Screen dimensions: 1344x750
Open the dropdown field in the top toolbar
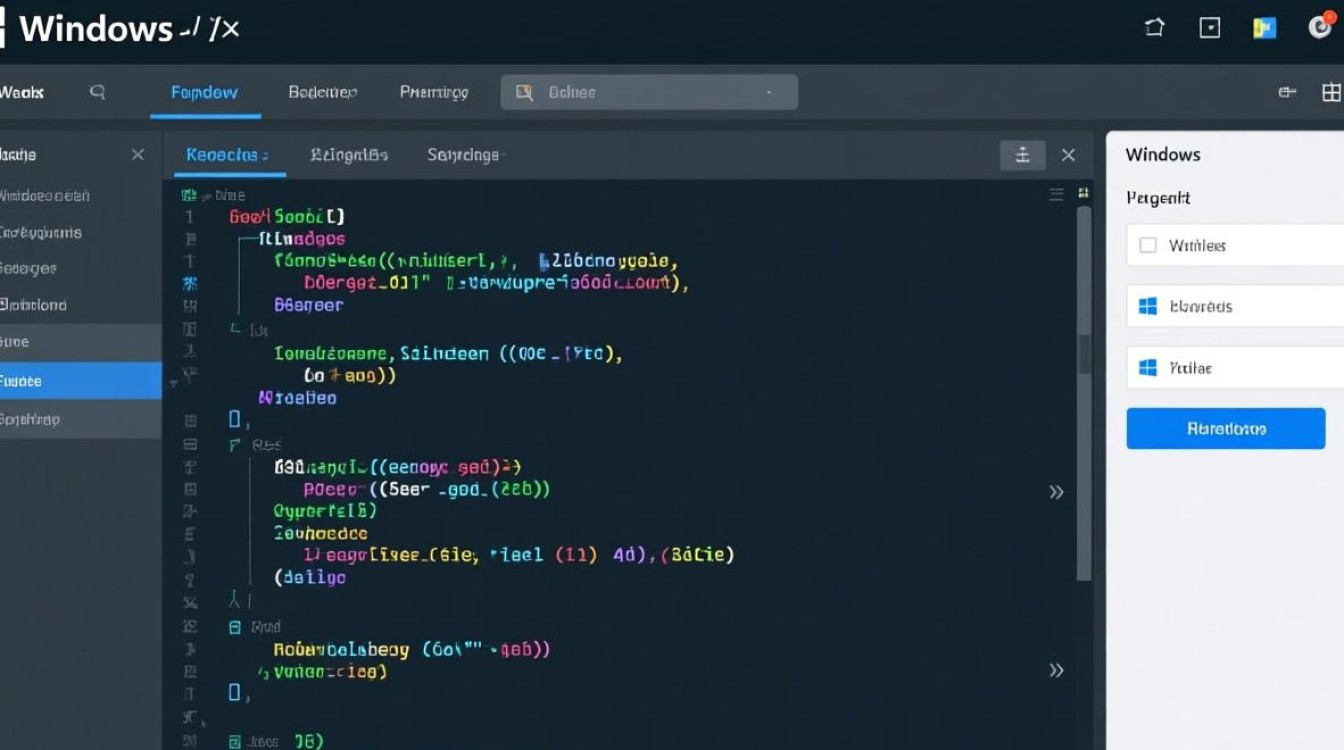(649, 92)
